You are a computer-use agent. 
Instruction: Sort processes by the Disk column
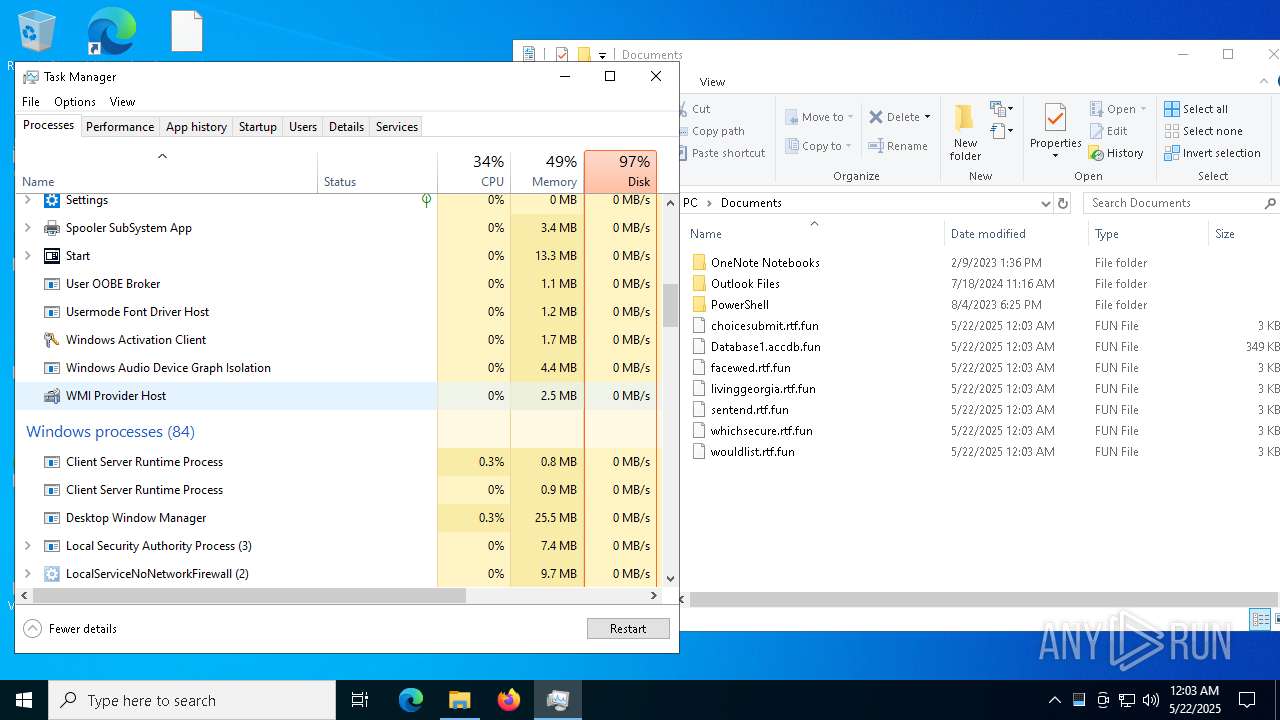coord(621,171)
